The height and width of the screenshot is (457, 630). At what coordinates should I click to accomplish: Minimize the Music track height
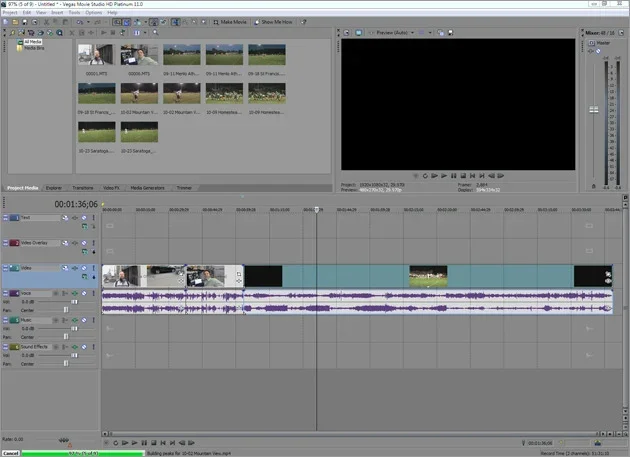5,320
